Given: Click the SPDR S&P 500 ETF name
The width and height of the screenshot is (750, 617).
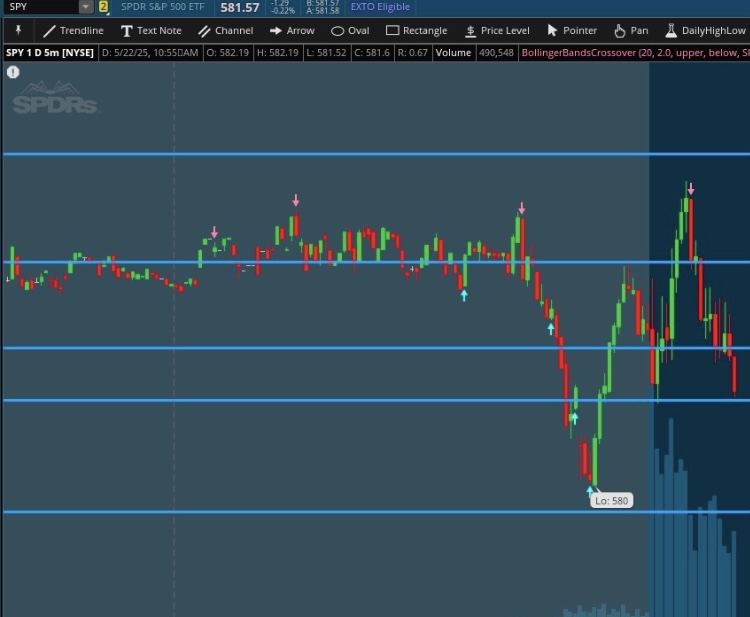Looking at the screenshot, I should click(x=163, y=7).
